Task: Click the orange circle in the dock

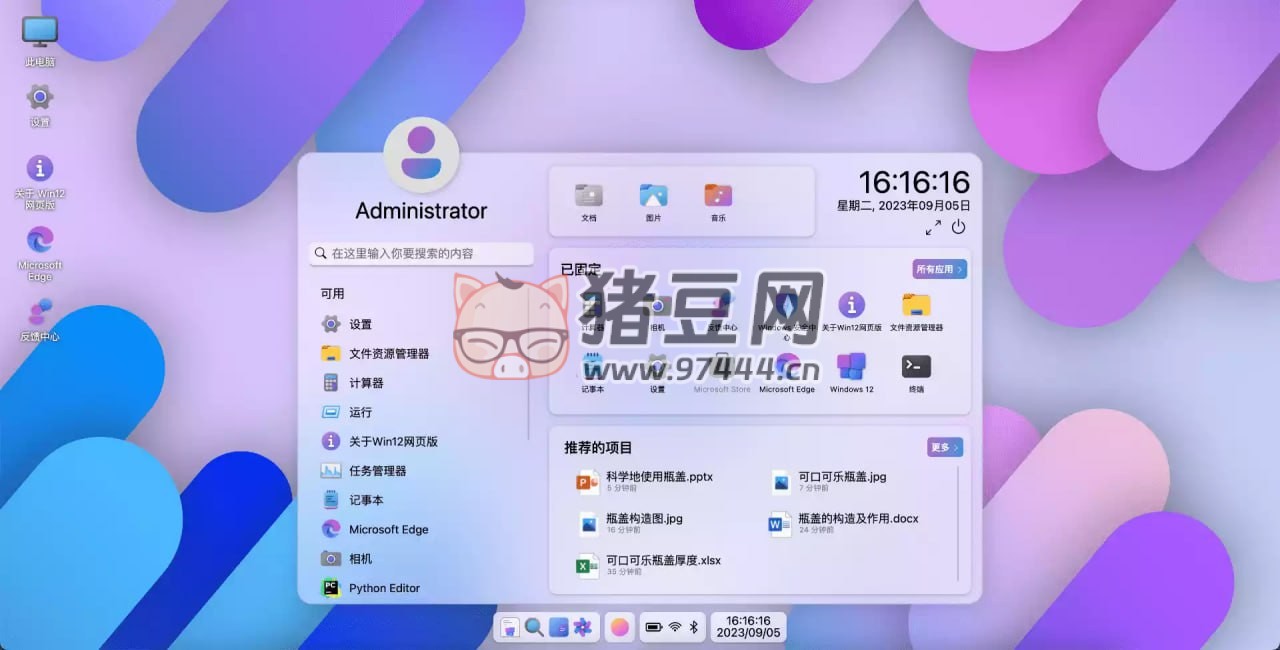Action: click(619, 627)
